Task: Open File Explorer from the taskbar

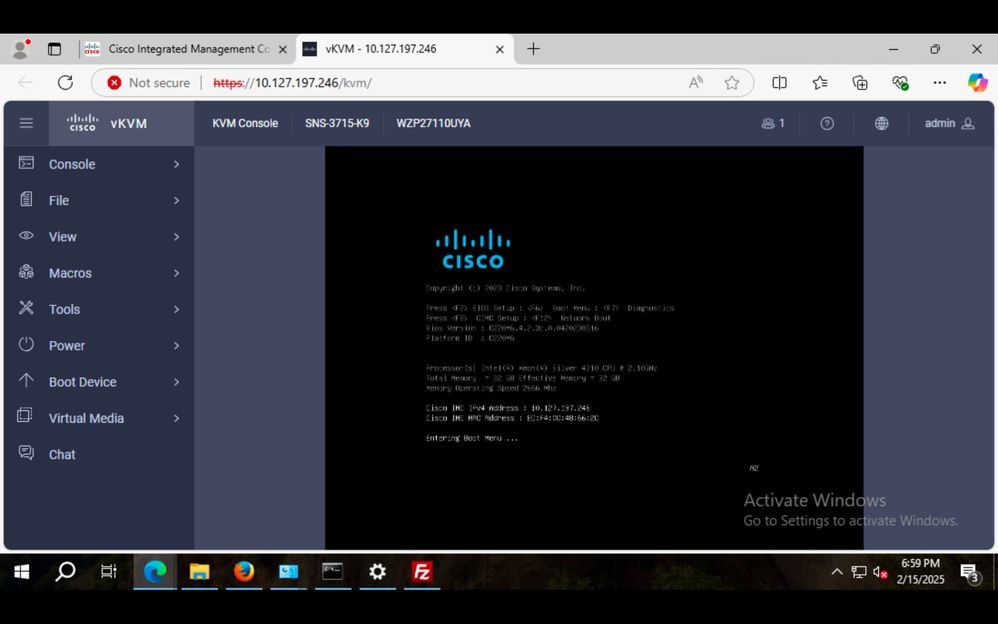Action: click(199, 572)
